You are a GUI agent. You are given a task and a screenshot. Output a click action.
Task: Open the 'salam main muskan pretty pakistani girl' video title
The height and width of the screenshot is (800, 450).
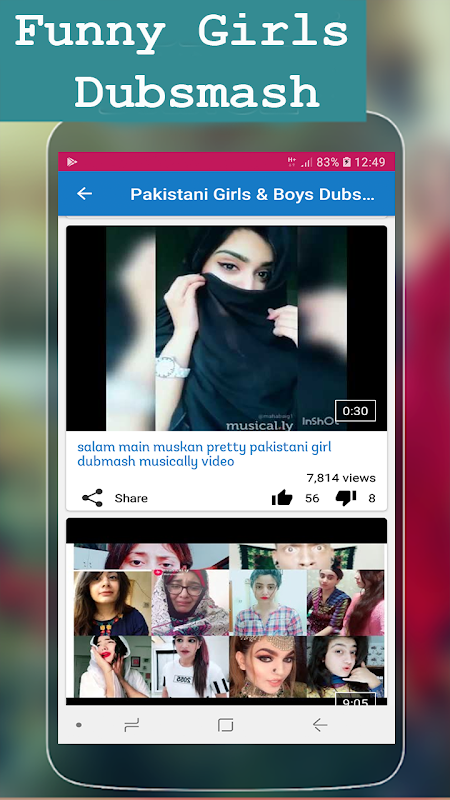[204, 454]
